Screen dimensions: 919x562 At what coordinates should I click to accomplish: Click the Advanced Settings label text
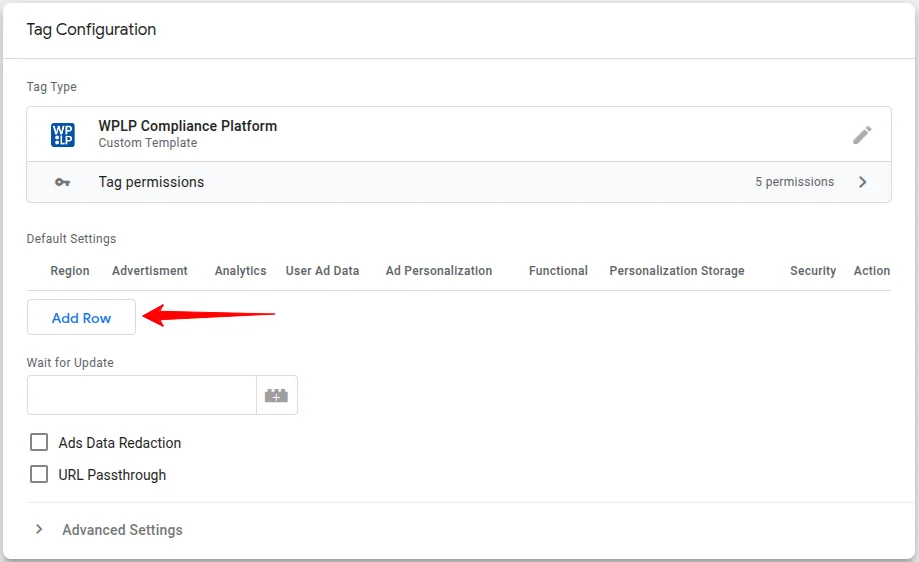click(122, 530)
